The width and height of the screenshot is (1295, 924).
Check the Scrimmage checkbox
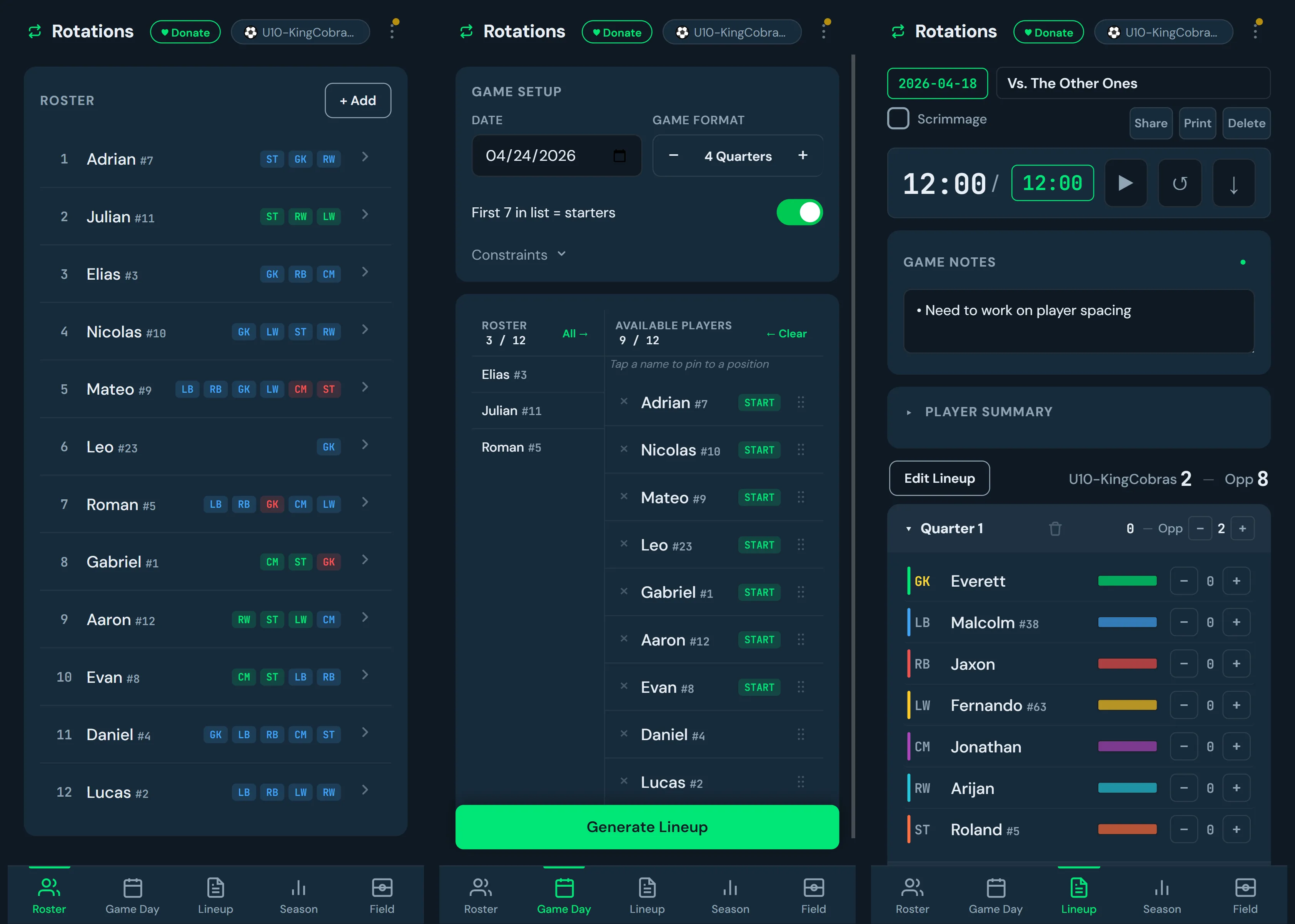[898, 119]
